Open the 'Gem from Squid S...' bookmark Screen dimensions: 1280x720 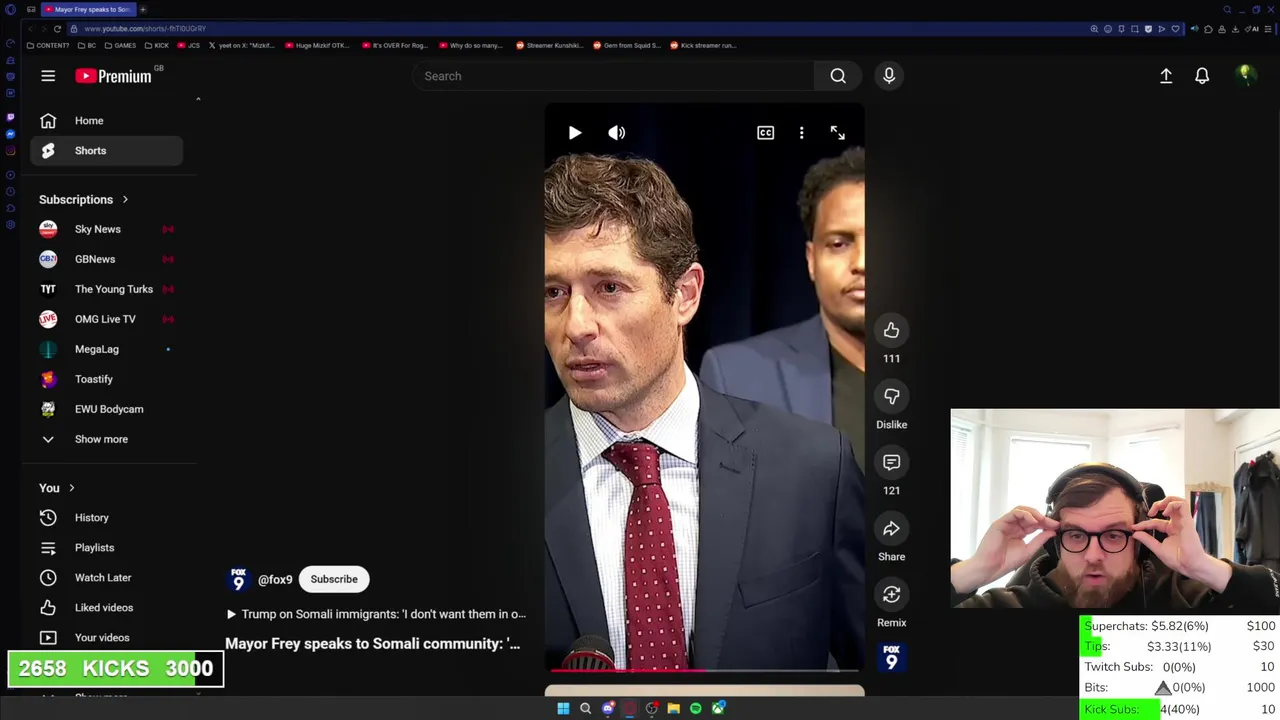coord(629,45)
